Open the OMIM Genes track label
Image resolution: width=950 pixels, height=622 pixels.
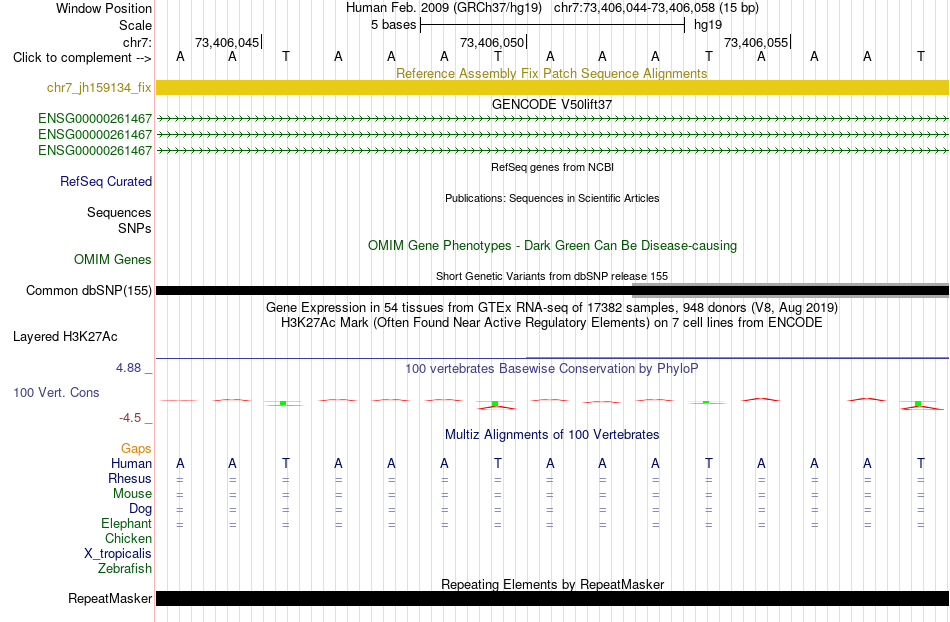(113, 259)
